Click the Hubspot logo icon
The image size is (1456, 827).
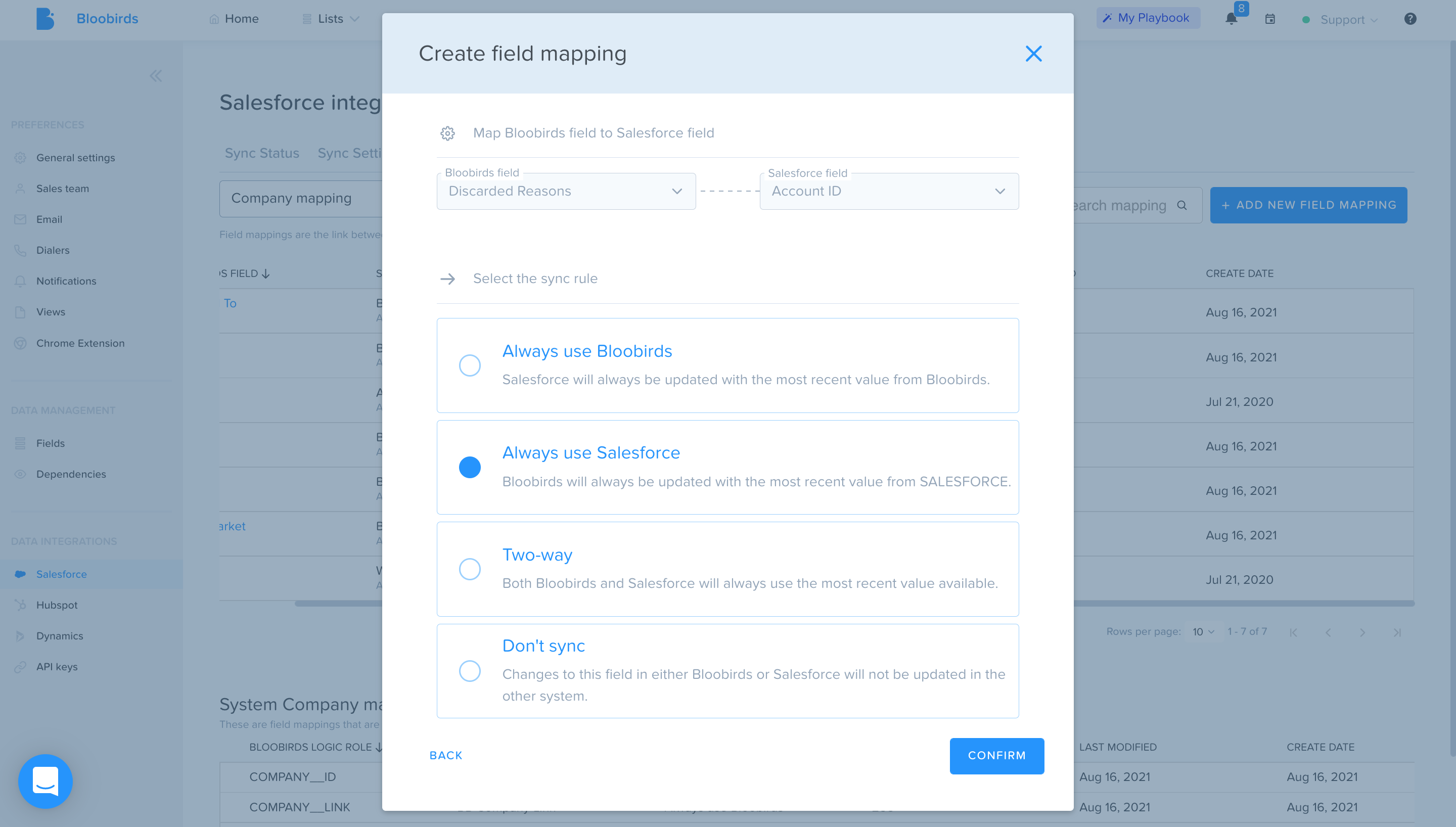[x=20, y=605]
